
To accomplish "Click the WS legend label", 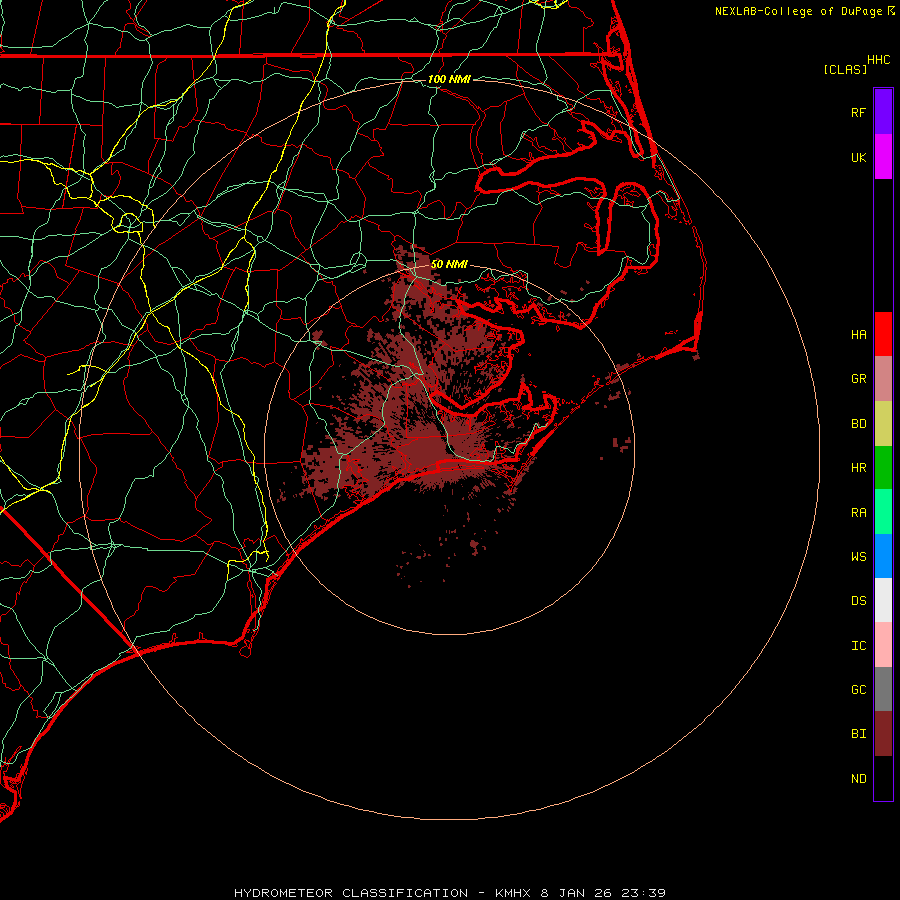I will point(858,556).
